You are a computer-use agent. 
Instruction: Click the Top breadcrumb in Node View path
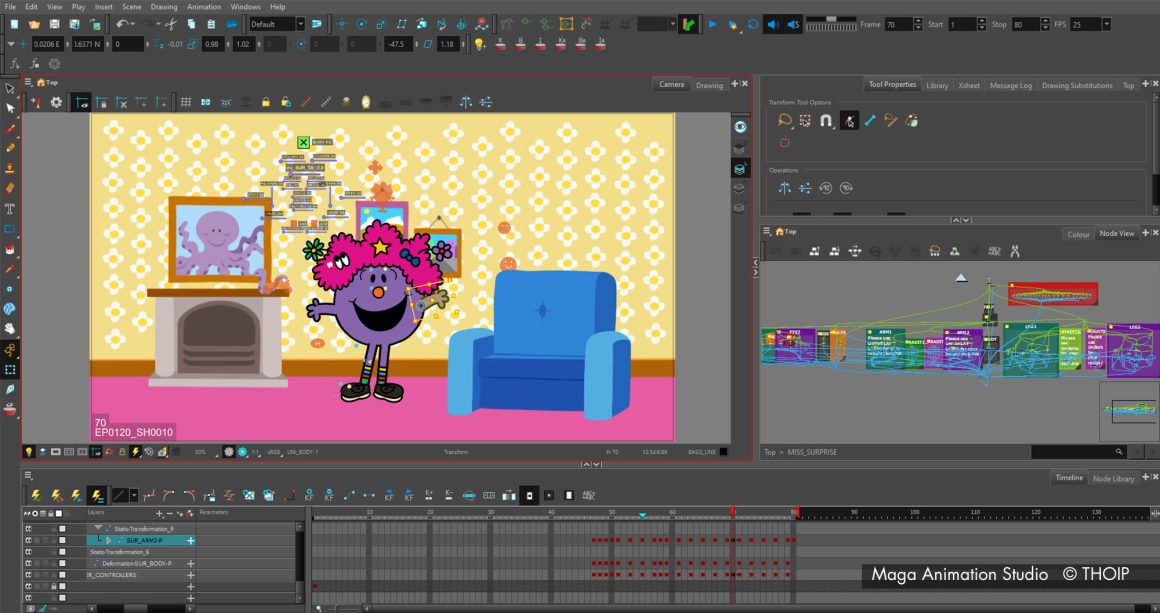(769, 452)
